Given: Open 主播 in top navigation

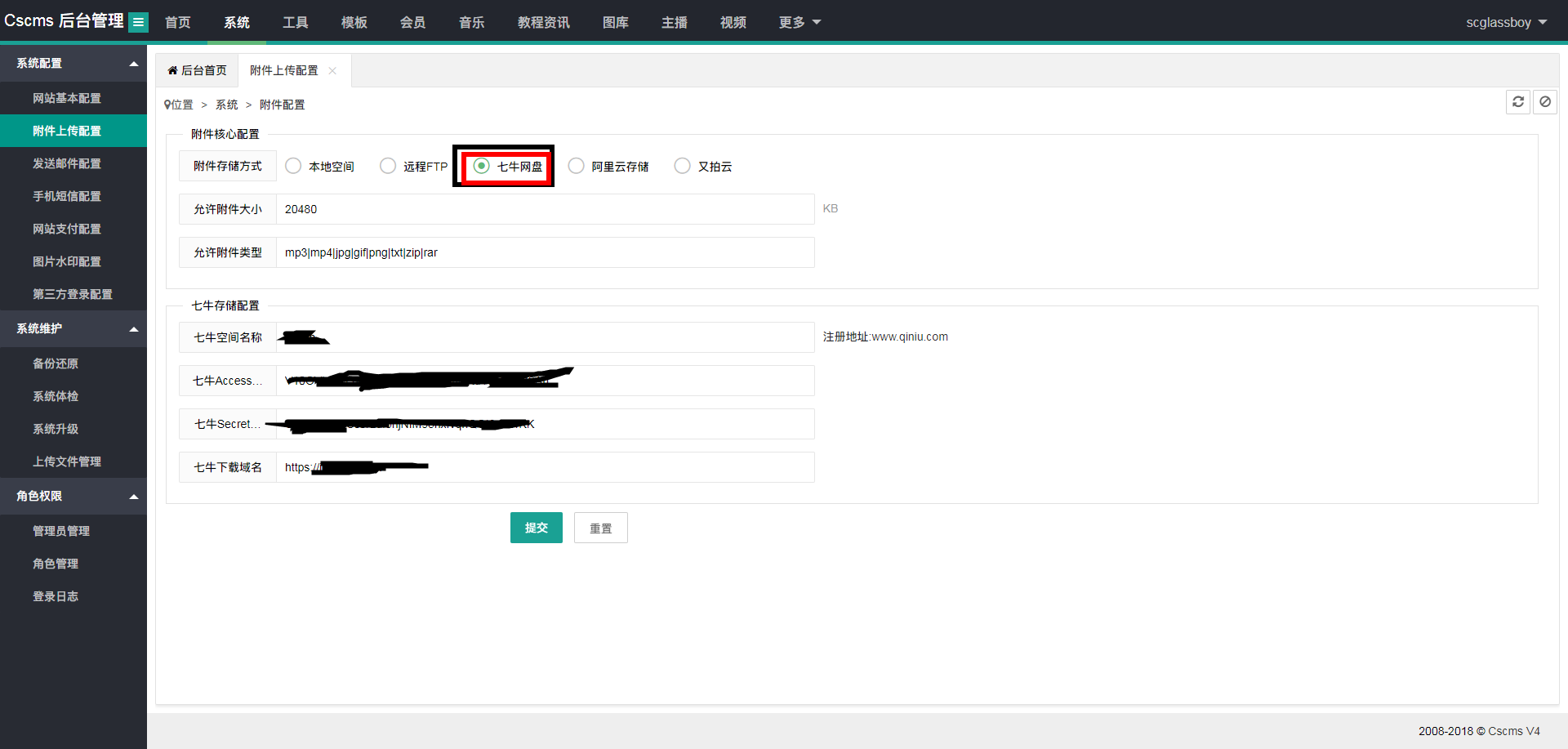Looking at the screenshot, I should 675,22.
